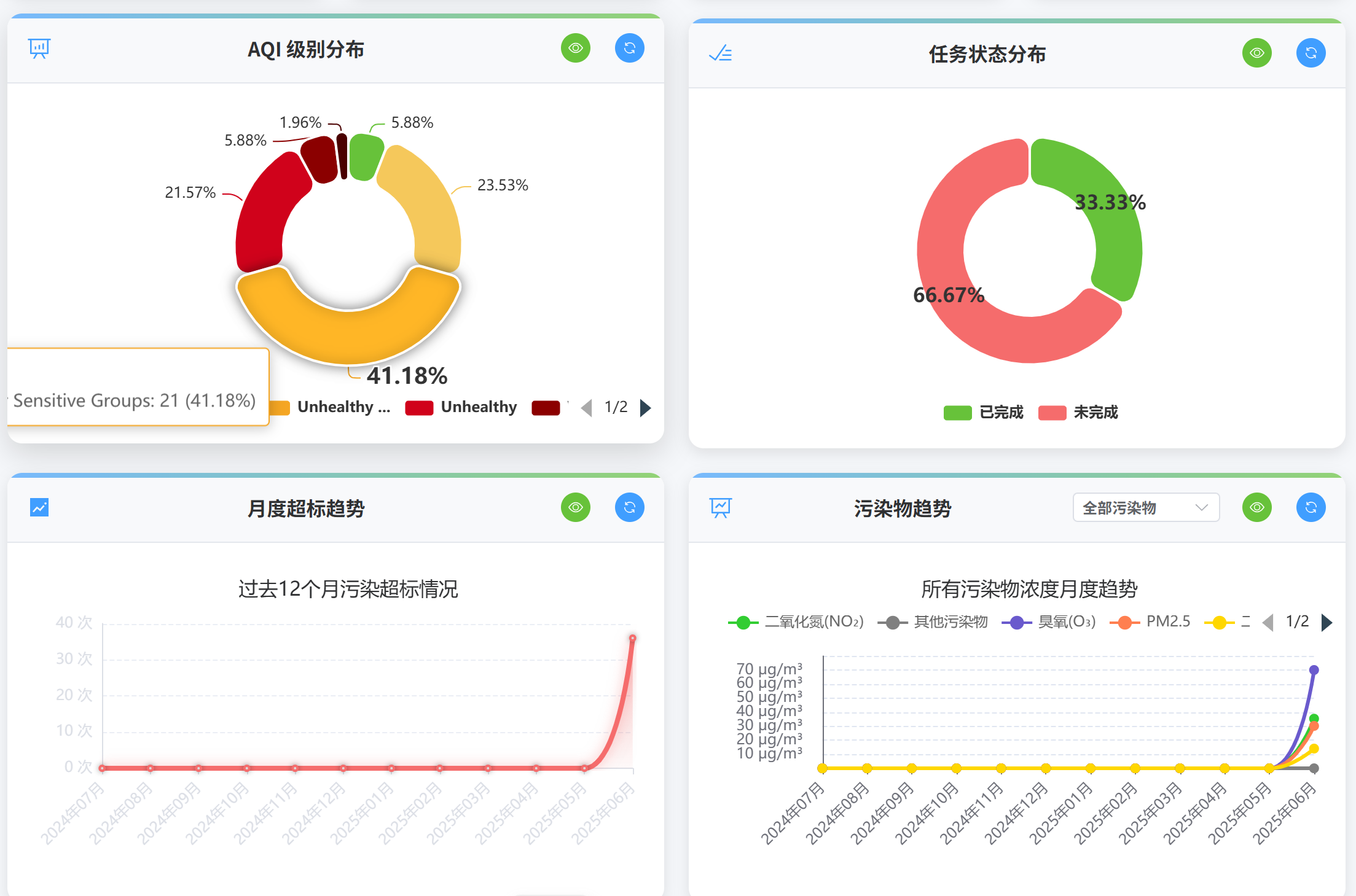1356x896 pixels.
Task: Open the 全部污染物 dropdown
Action: (1145, 507)
